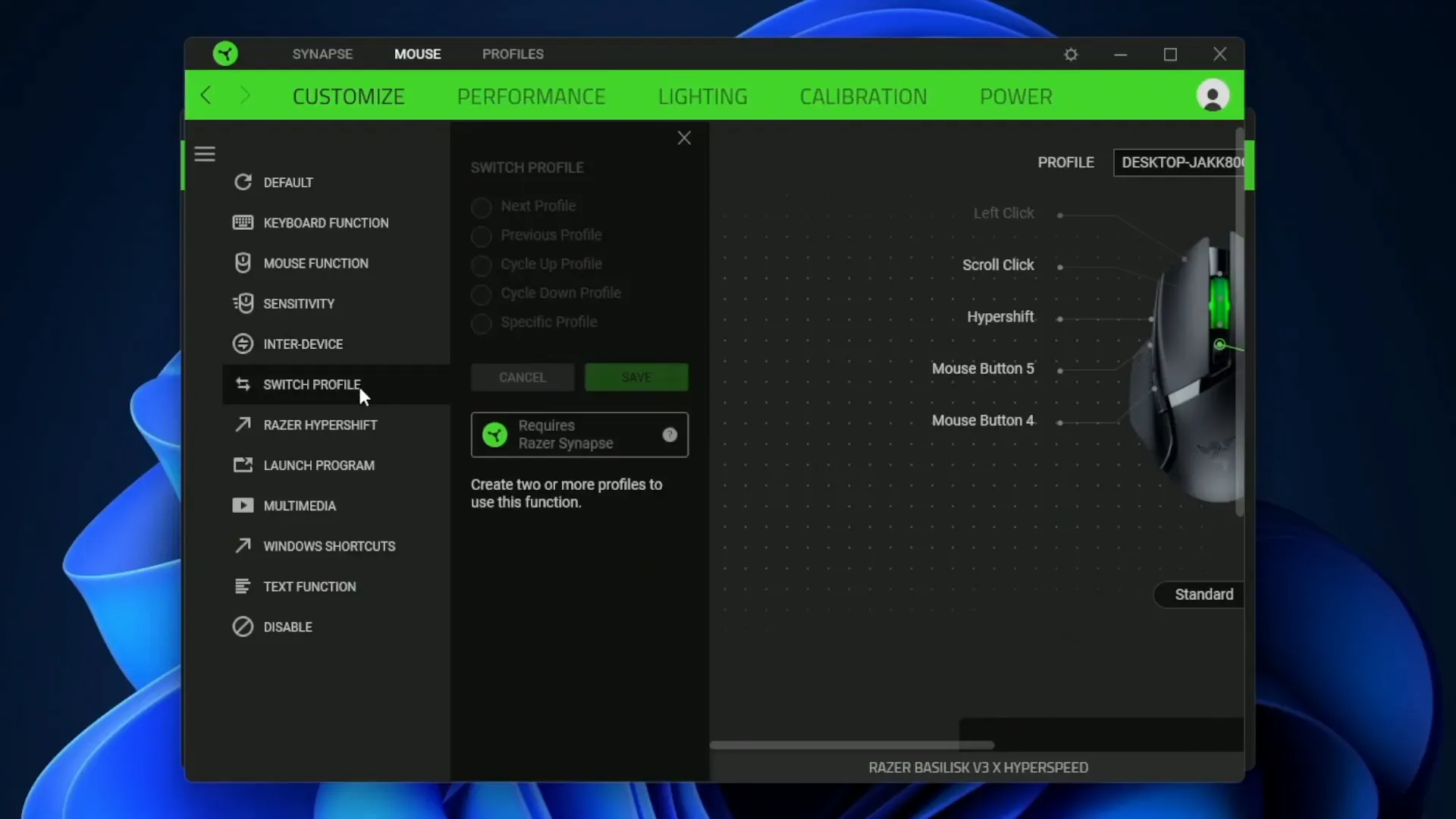
Task: Open the Standard mode dropdown
Action: (x=1199, y=595)
